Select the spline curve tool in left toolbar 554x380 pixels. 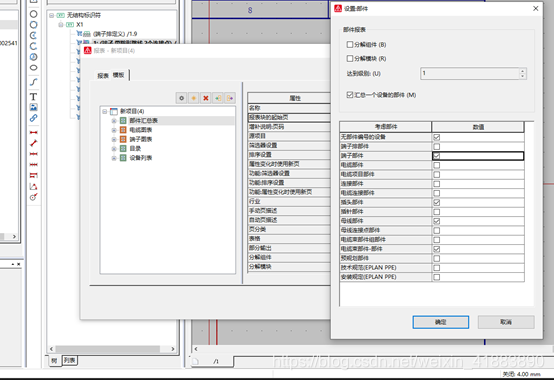point(33,82)
